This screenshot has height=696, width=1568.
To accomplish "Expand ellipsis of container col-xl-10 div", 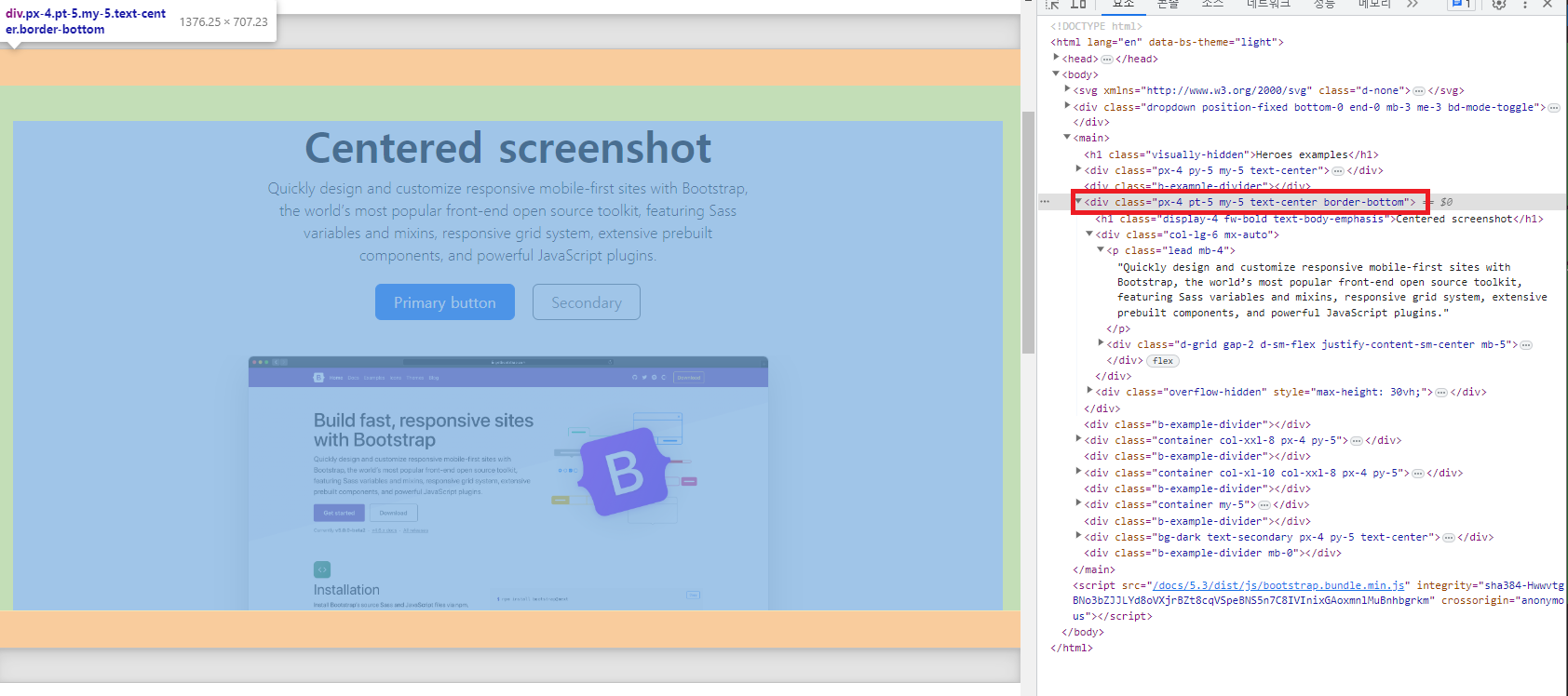I will 1418,474.
